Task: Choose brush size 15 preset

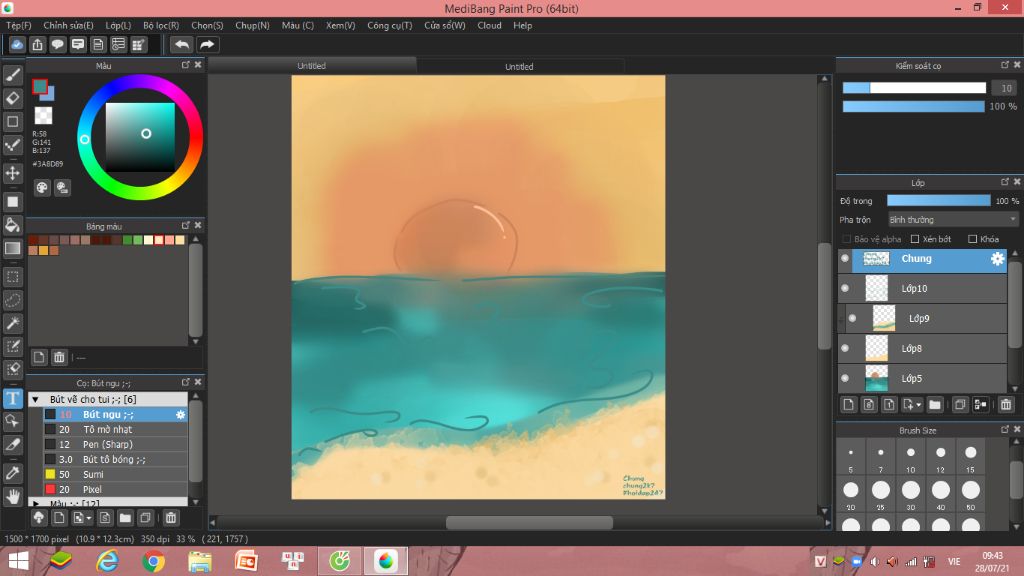Action: 970,458
